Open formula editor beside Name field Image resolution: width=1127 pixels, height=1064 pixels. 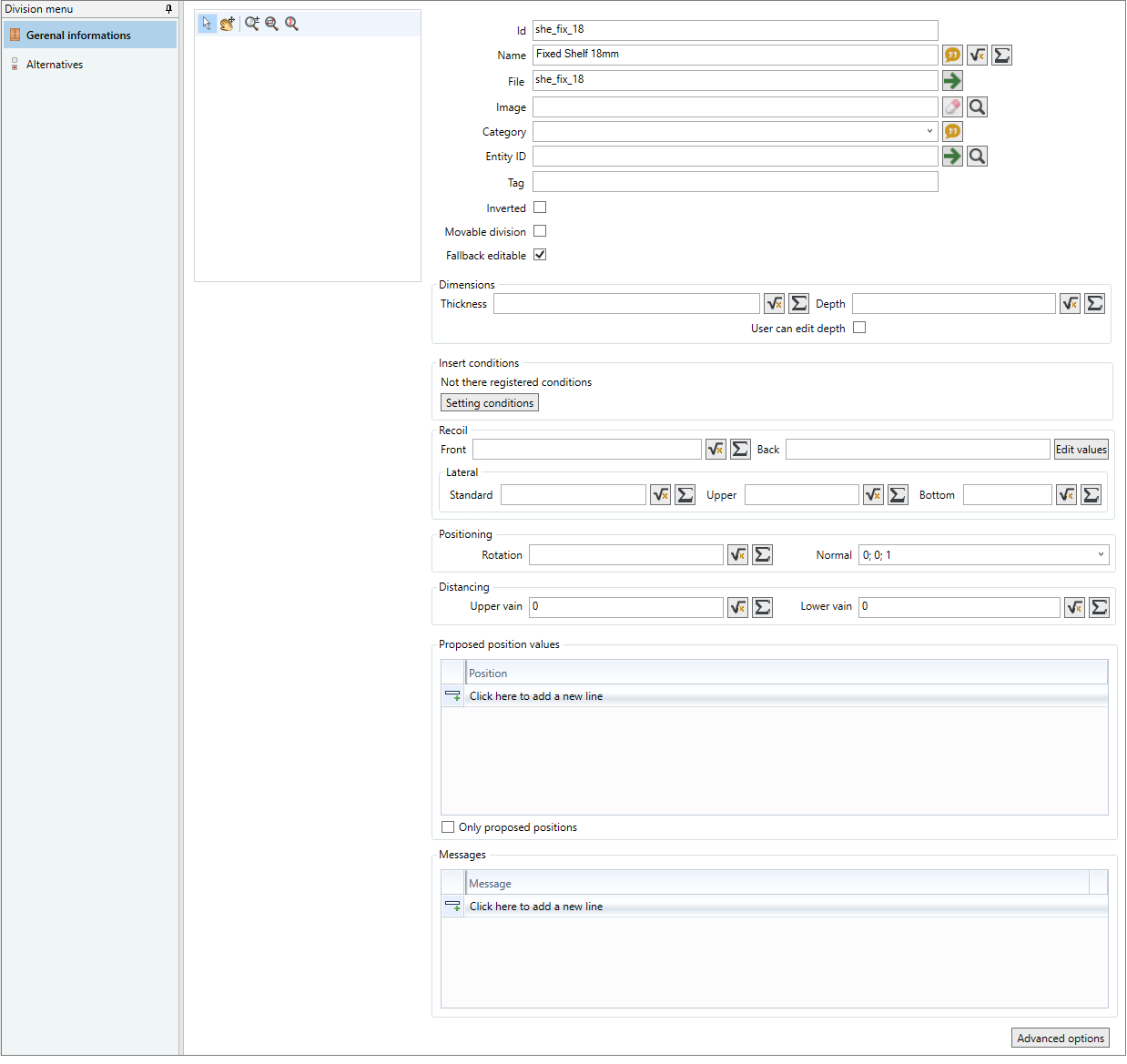point(977,56)
